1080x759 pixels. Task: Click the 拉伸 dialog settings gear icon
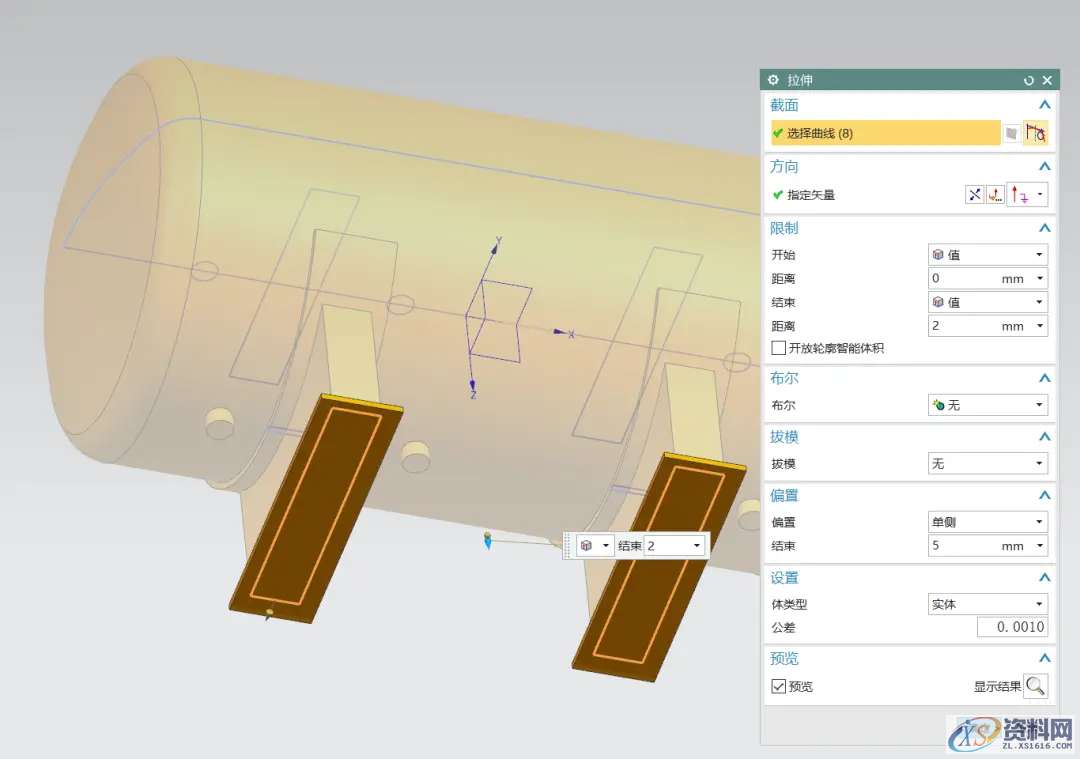click(773, 80)
